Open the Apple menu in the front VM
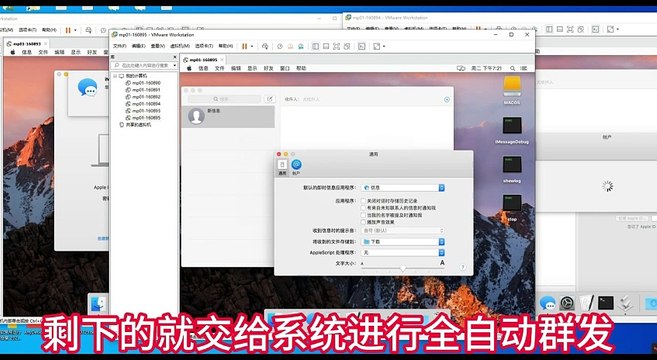This screenshot has height=360, width=657. pyautogui.click(x=189, y=68)
